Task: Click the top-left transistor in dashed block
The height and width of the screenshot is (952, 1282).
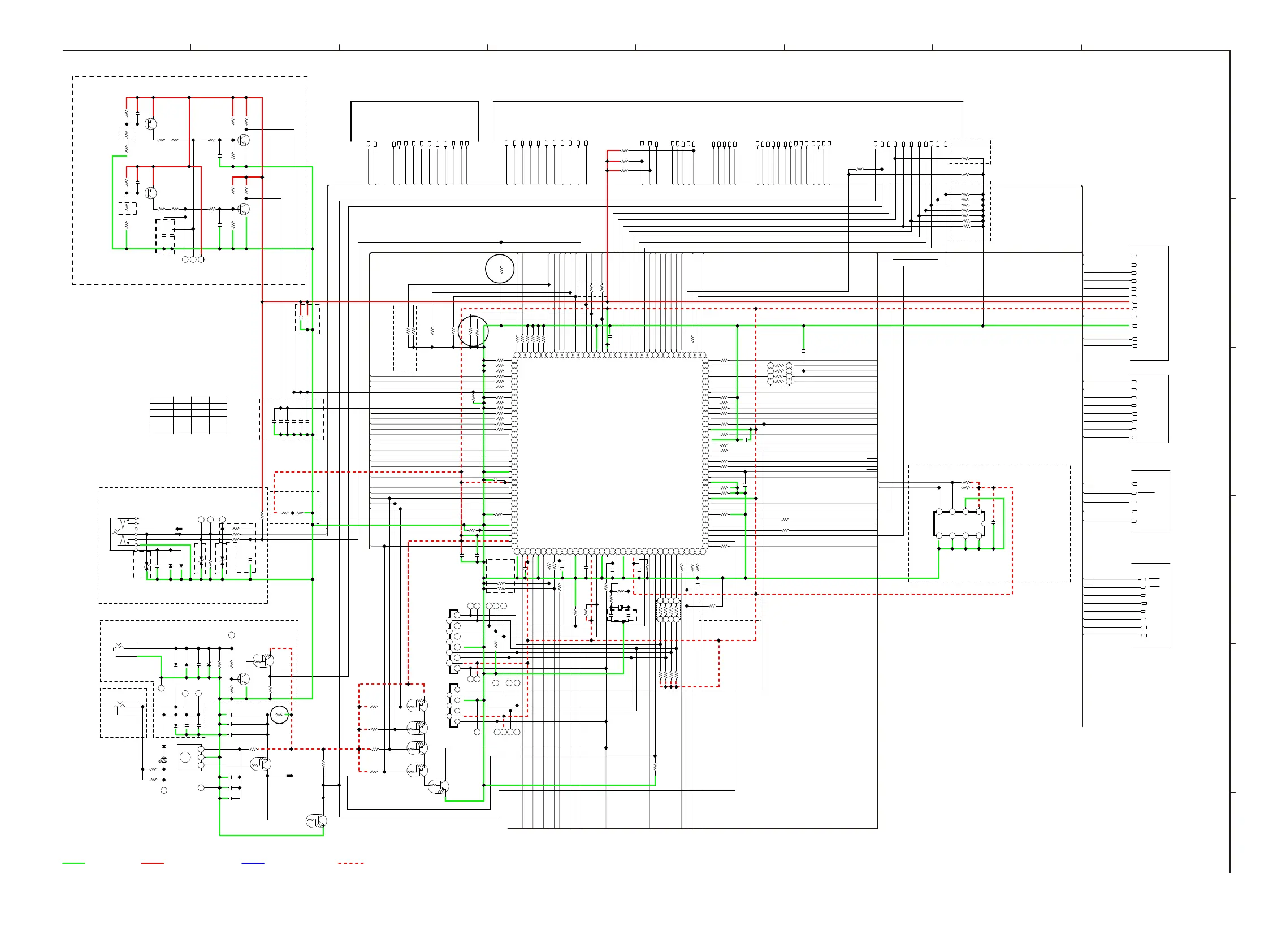Action: click(151, 123)
